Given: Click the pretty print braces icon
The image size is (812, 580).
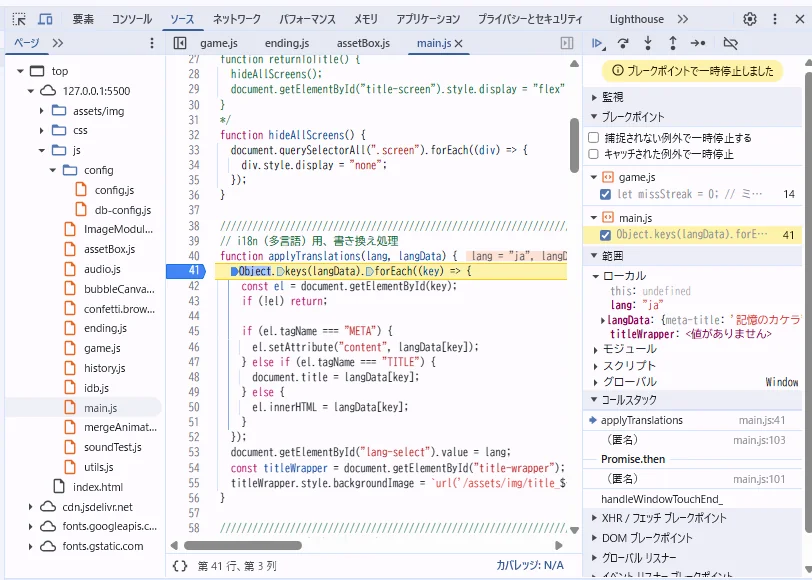Looking at the screenshot, I should [180, 566].
